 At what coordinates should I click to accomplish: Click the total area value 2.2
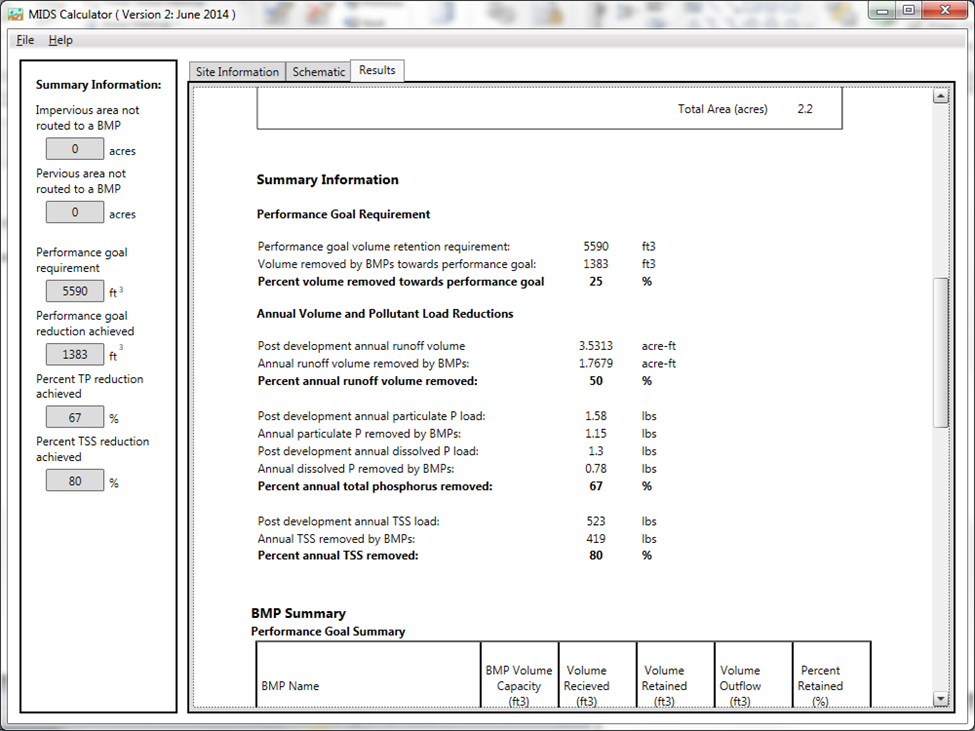click(x=805, y=109)
